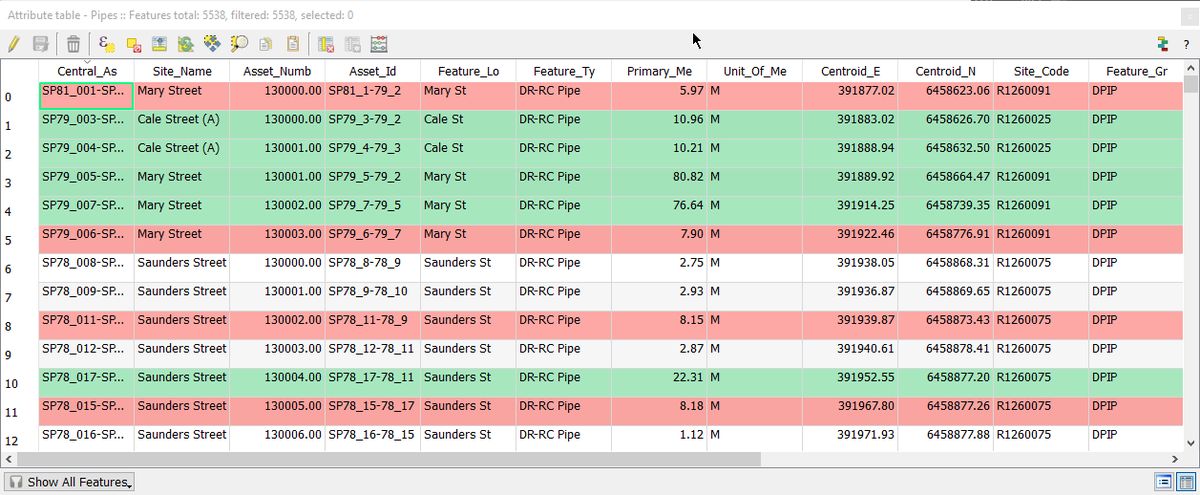Viewport: 1200px width, 495px height.
Task: Open the help question mark icon
Action: [x=1186, y=44]
